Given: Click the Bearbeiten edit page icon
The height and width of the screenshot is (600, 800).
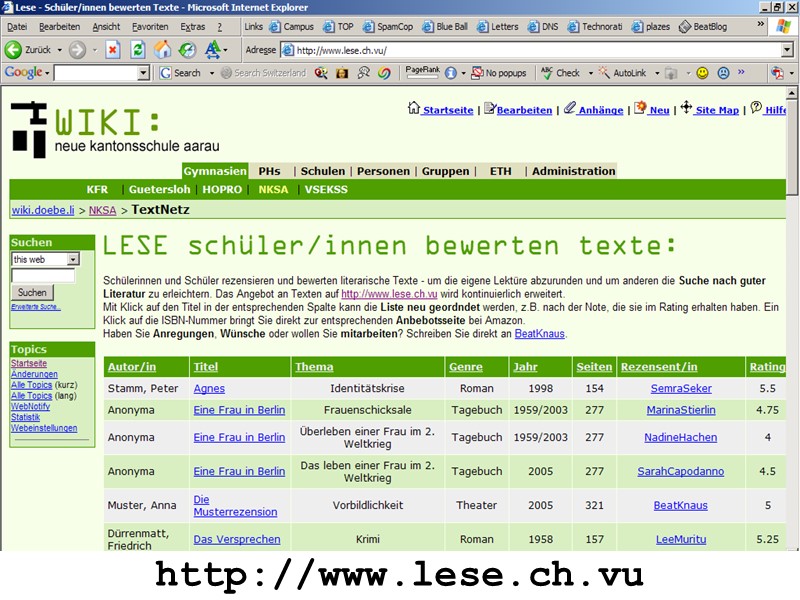Looking at the screenshot, I should [x=490, y=108].
